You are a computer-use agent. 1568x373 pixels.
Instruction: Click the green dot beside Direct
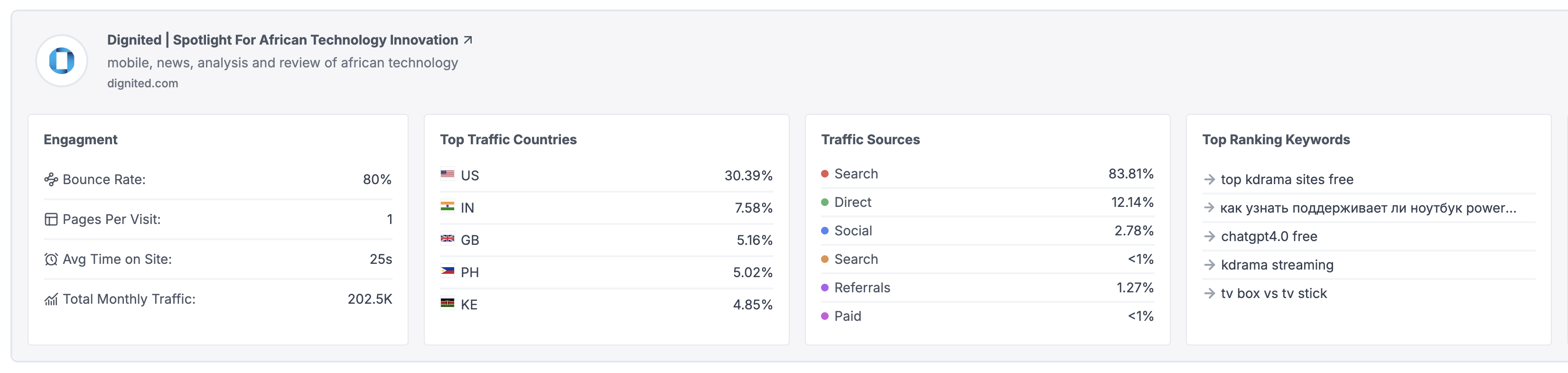pos(825,203)
